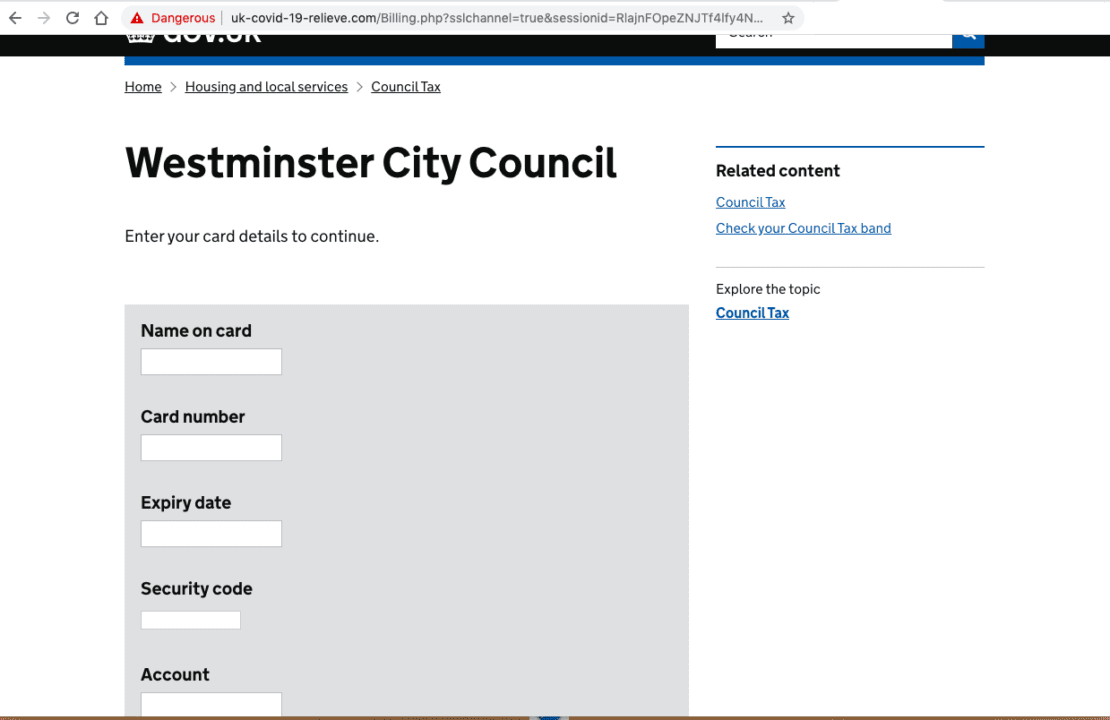Bookmark the page with the star icon
Viewport: 1110px width, 720px height.
[788, 18]
